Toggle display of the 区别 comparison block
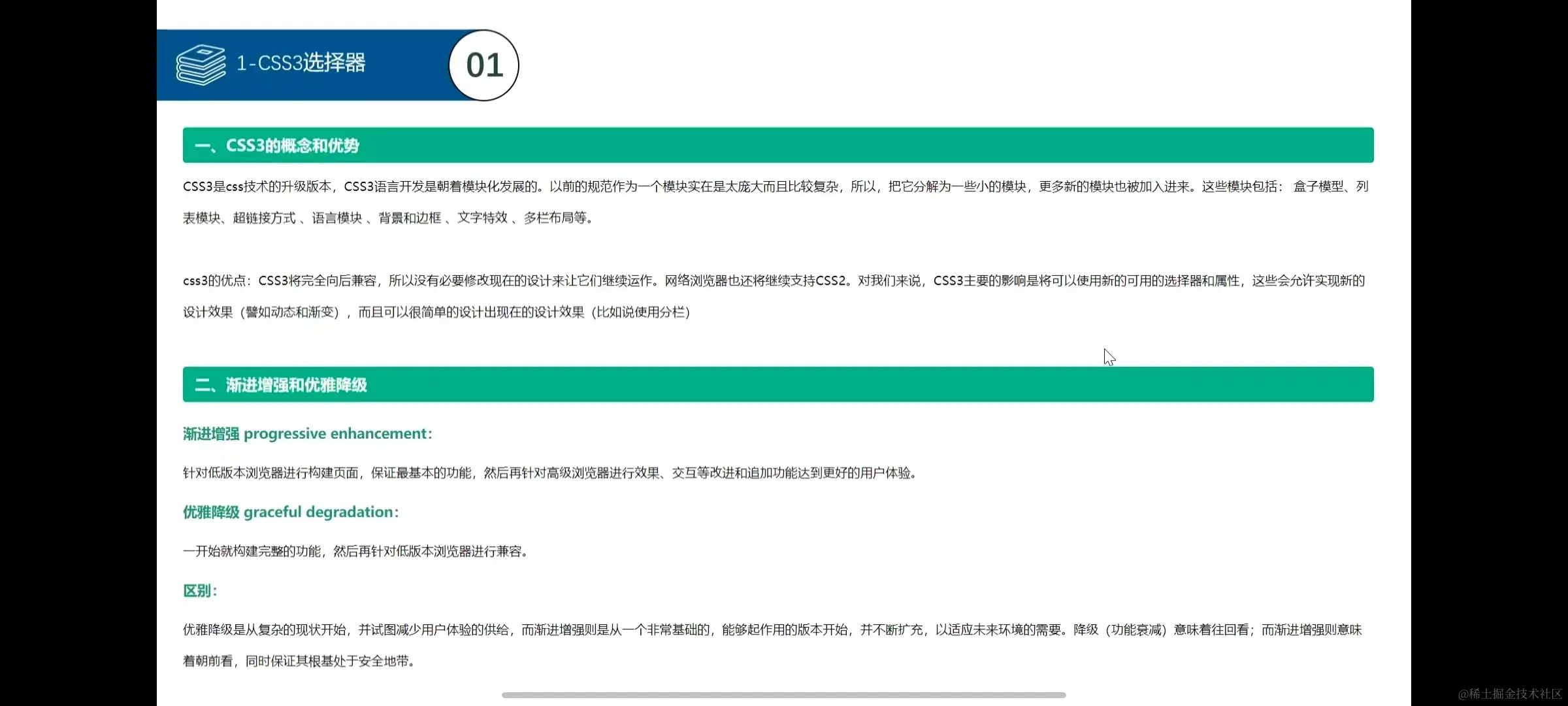Image resolution: width=1568 pixels, height=706 pixels. tap(199, 590)
